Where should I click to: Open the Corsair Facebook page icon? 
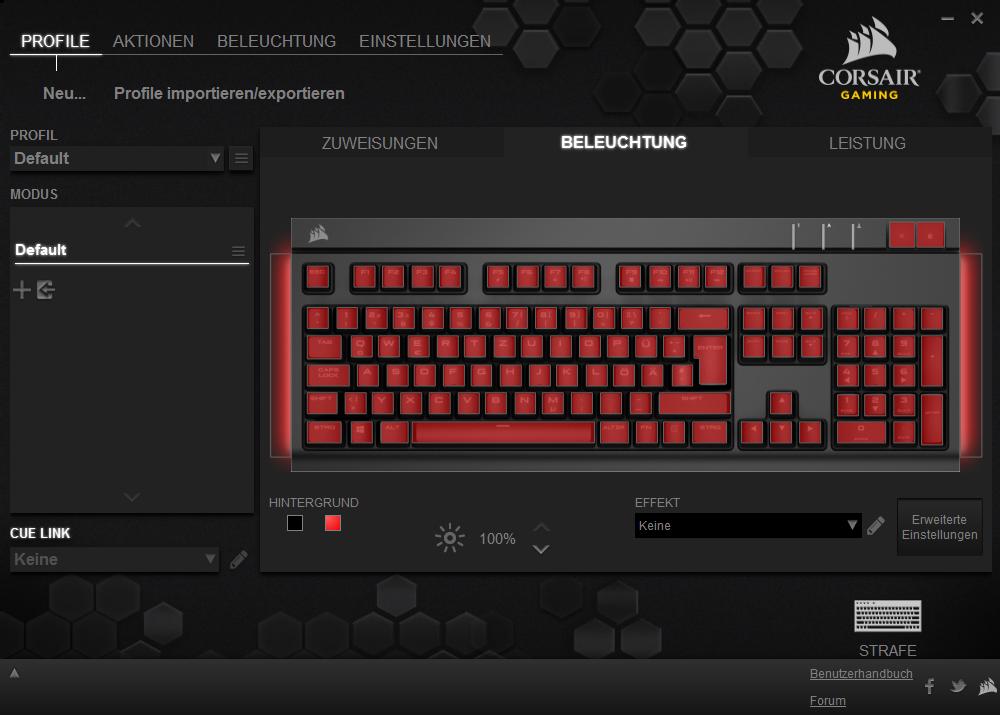(929, 686)
